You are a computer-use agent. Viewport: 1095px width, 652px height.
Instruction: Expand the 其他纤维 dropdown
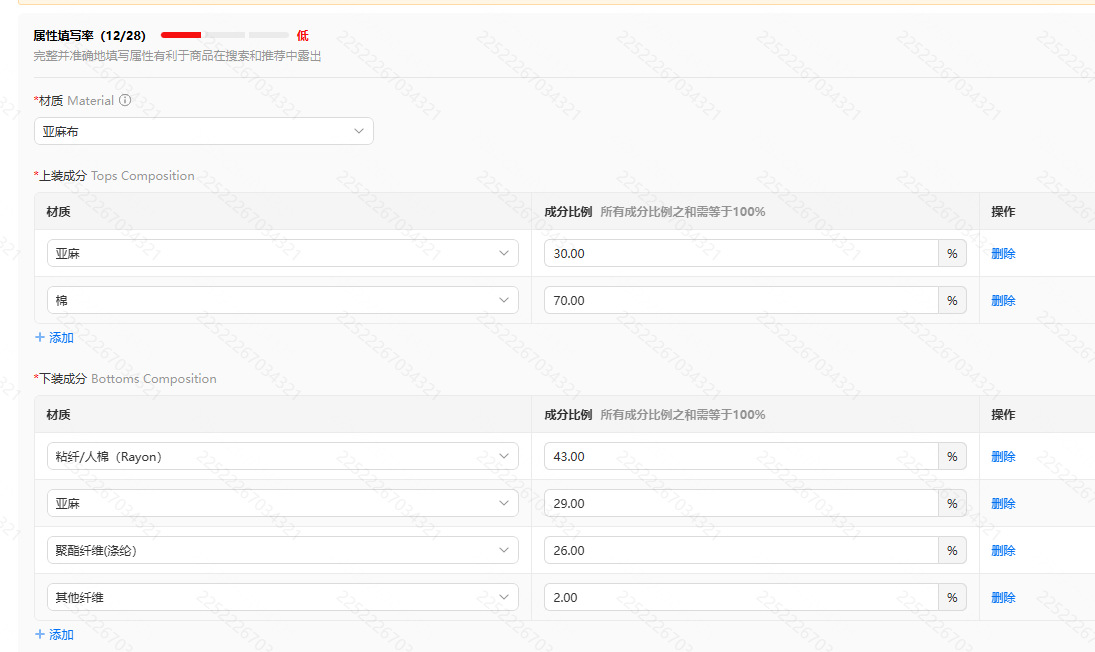[x=283, y=598]
